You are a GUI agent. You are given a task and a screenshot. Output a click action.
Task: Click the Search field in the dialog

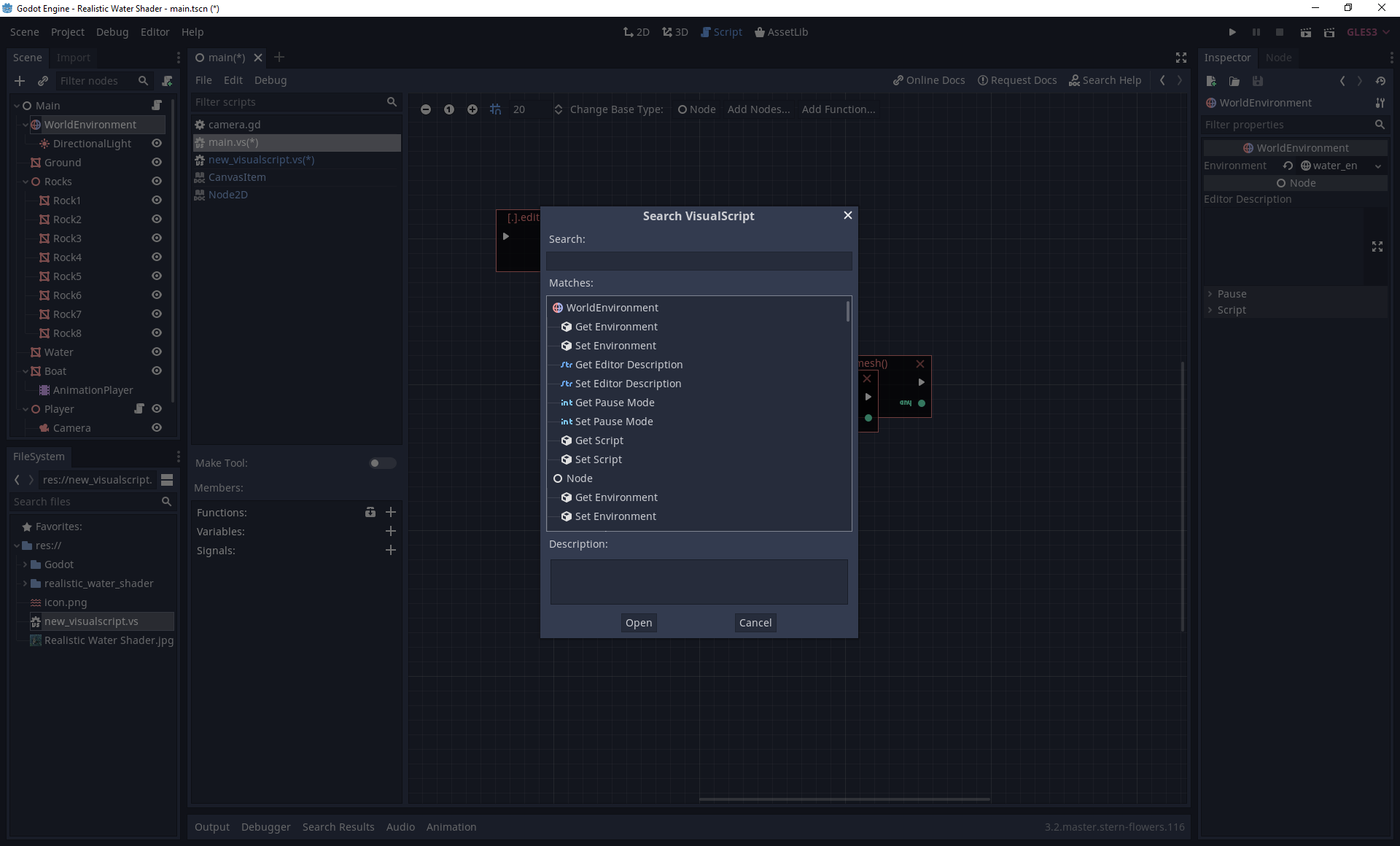698,261
